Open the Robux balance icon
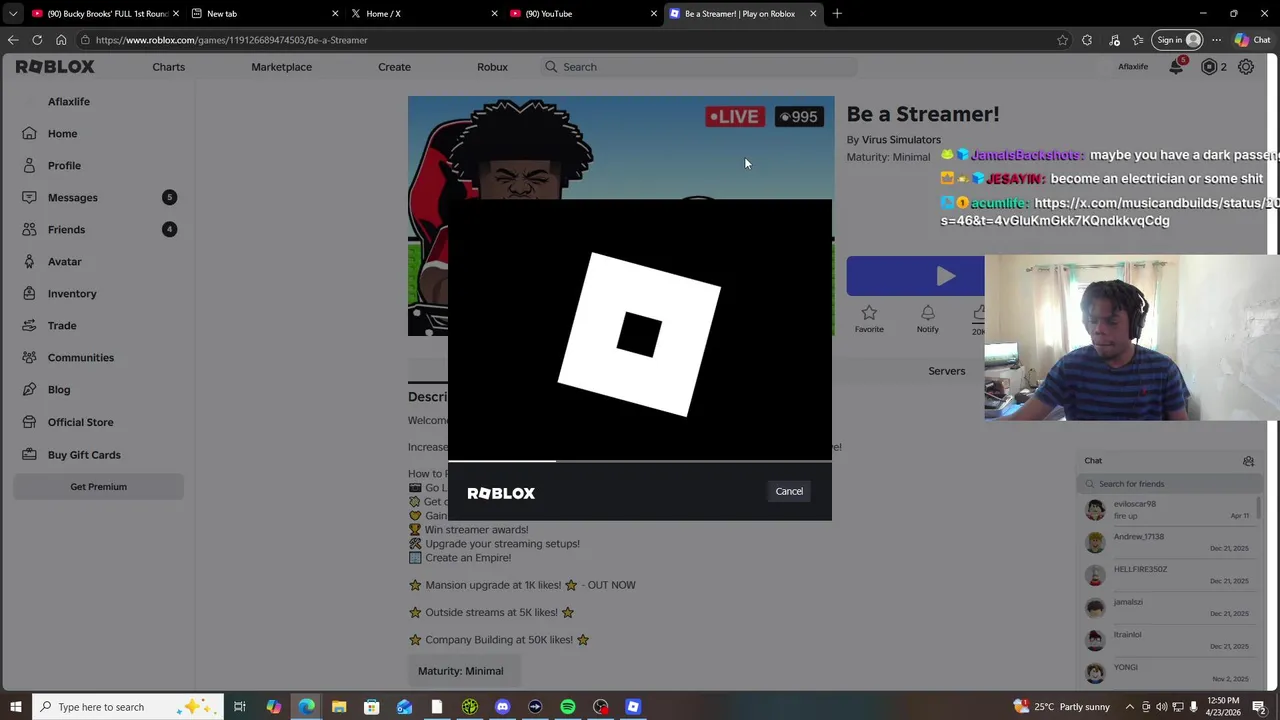The image size is (1280, 720). pyautogui.click(x=1209, y=67)
